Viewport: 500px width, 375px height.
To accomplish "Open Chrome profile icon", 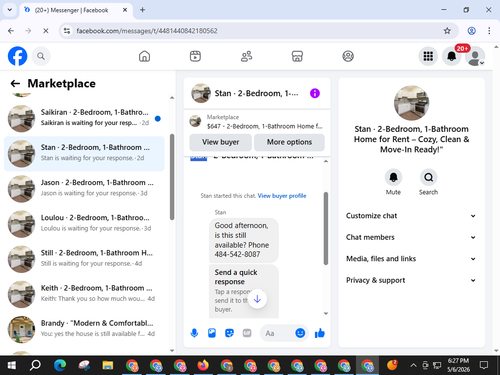I will pos(471,31).
